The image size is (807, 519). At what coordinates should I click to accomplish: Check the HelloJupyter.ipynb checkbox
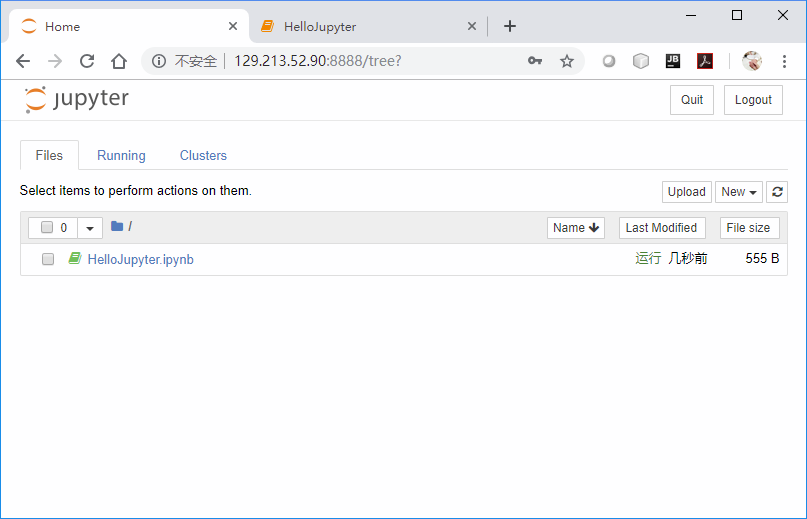(48, 259)
